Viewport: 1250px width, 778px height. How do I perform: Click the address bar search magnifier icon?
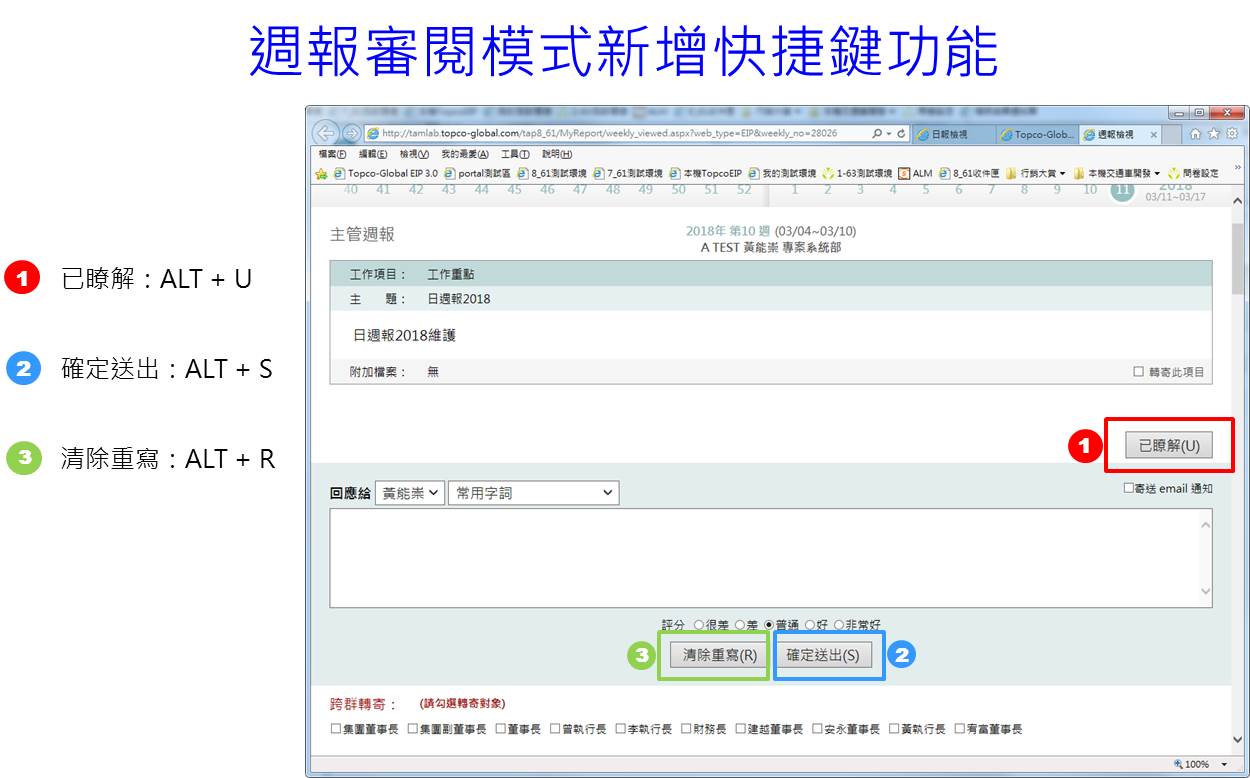point(877,134)
